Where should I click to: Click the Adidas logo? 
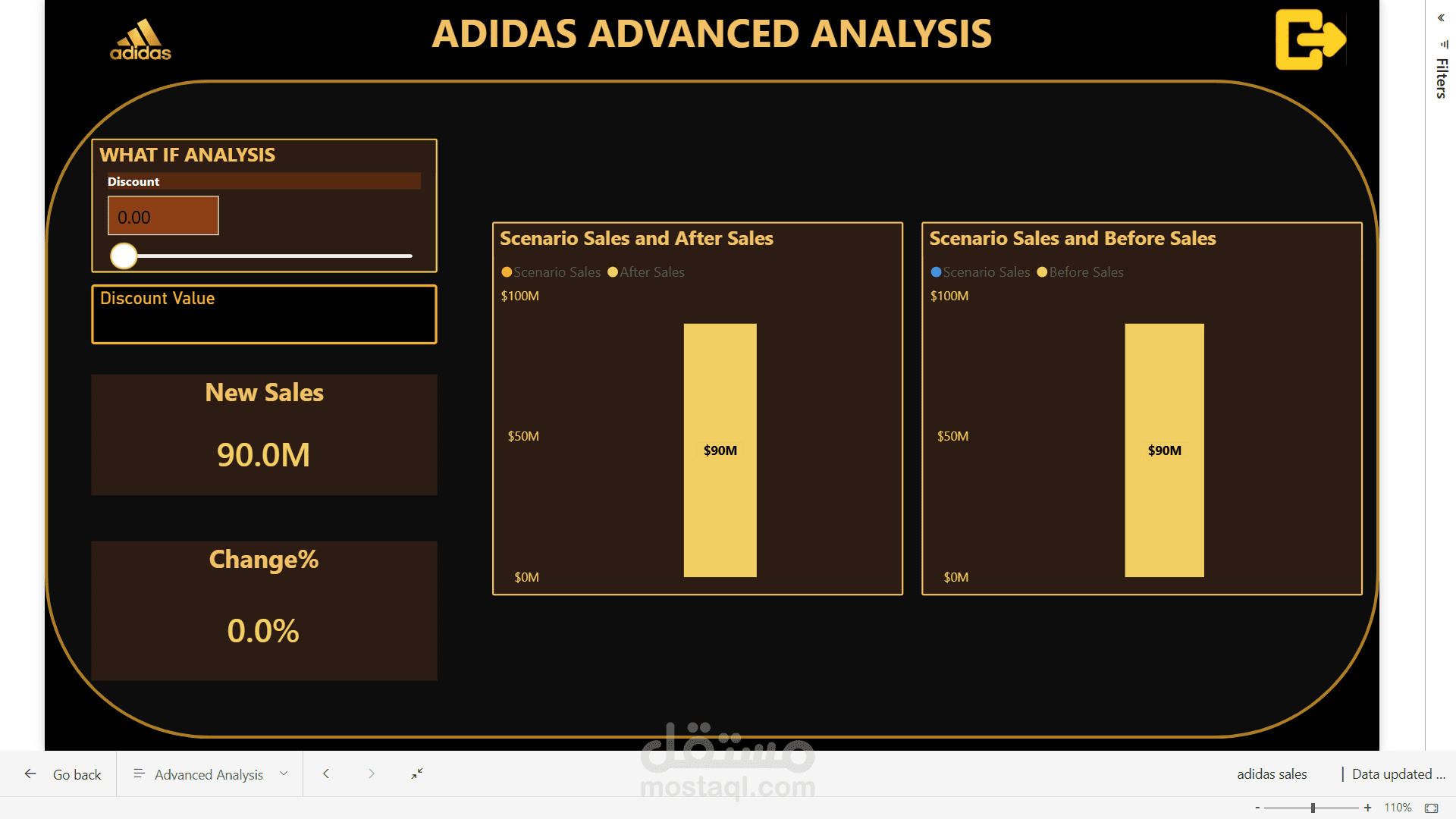[140, 40]
